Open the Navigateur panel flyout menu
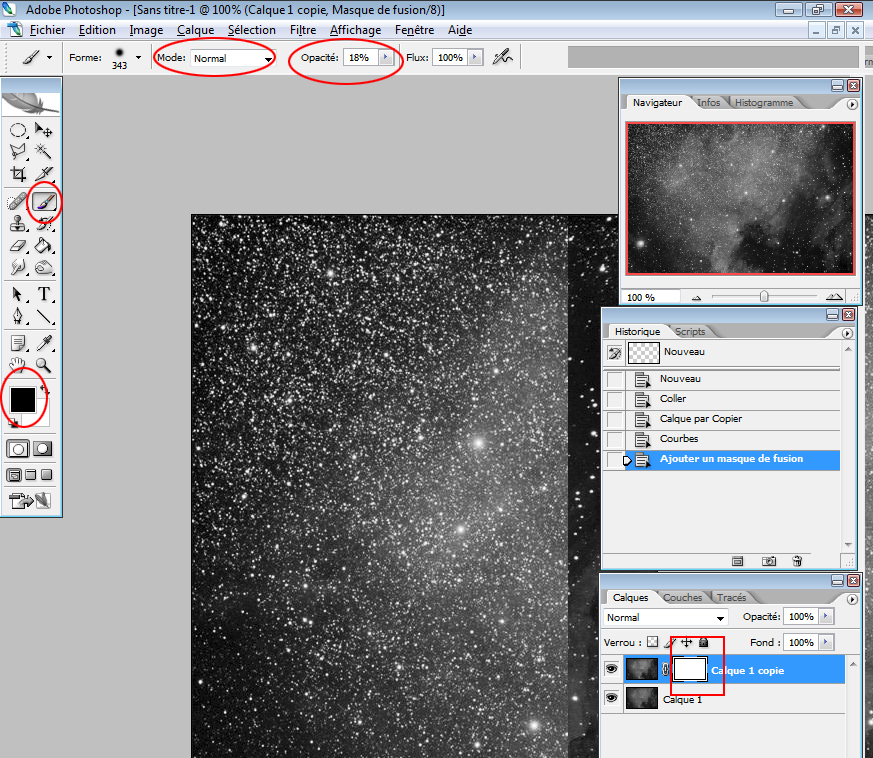The image size is (873, 758). [852, 104]
